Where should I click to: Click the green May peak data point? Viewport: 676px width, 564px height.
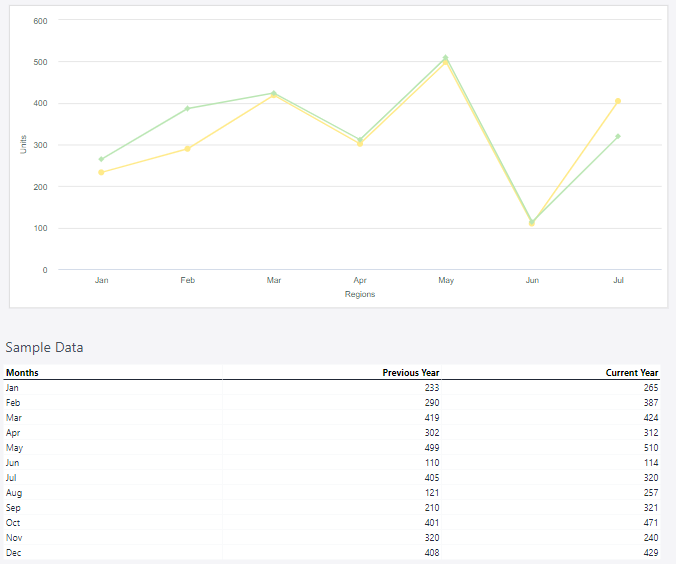(x=446, y=58)
